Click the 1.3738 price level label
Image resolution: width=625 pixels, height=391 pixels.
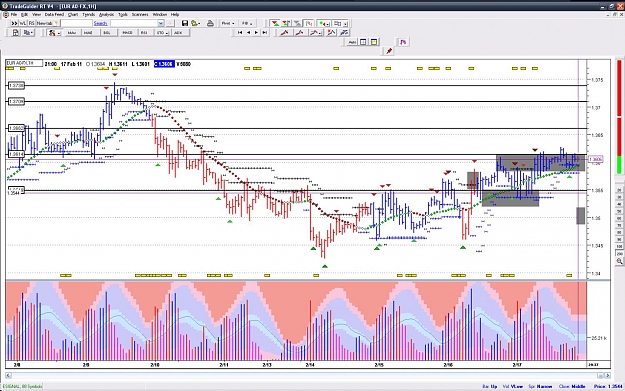(x=16, y=86)
